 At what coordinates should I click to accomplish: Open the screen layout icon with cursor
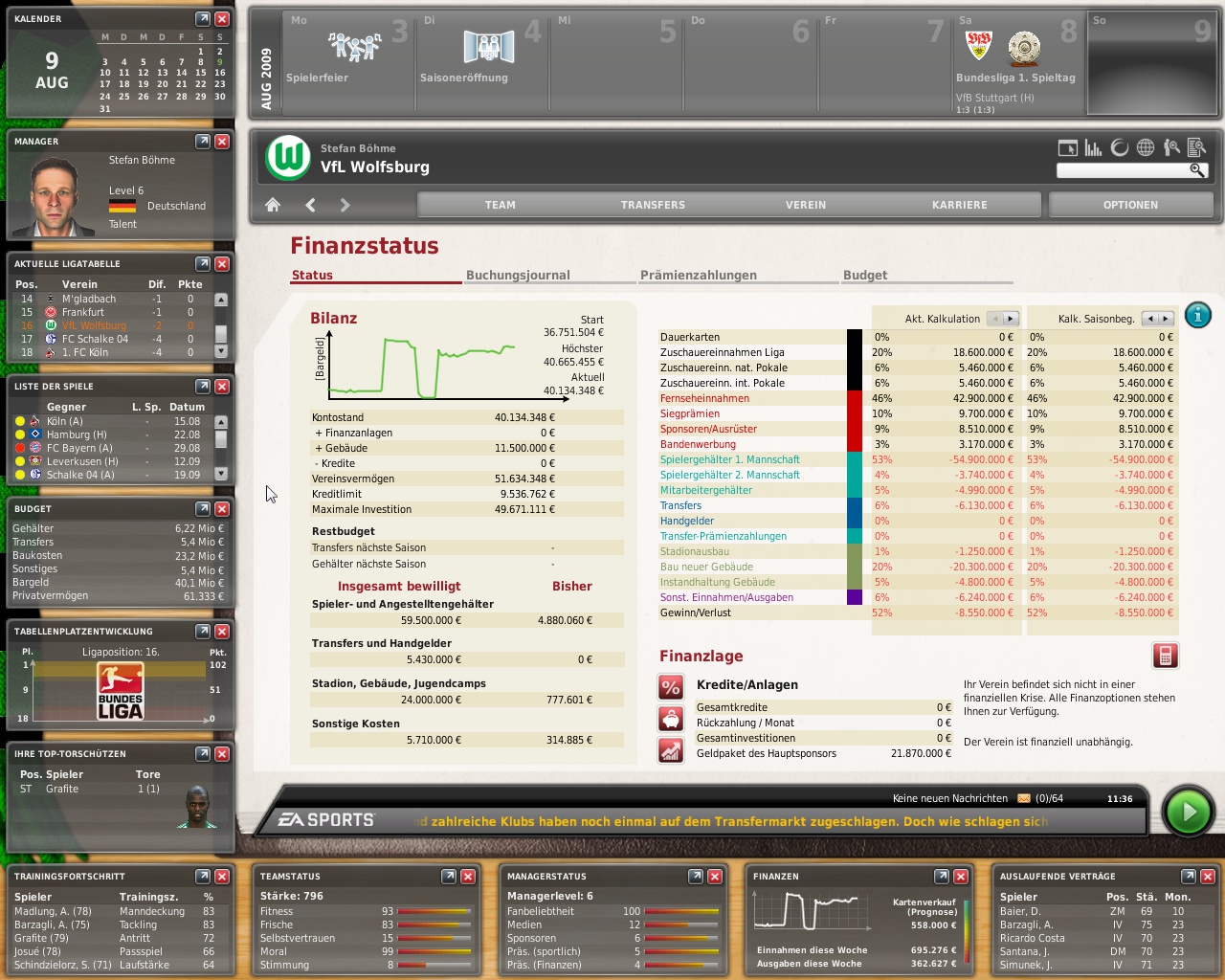point(1067,147)
